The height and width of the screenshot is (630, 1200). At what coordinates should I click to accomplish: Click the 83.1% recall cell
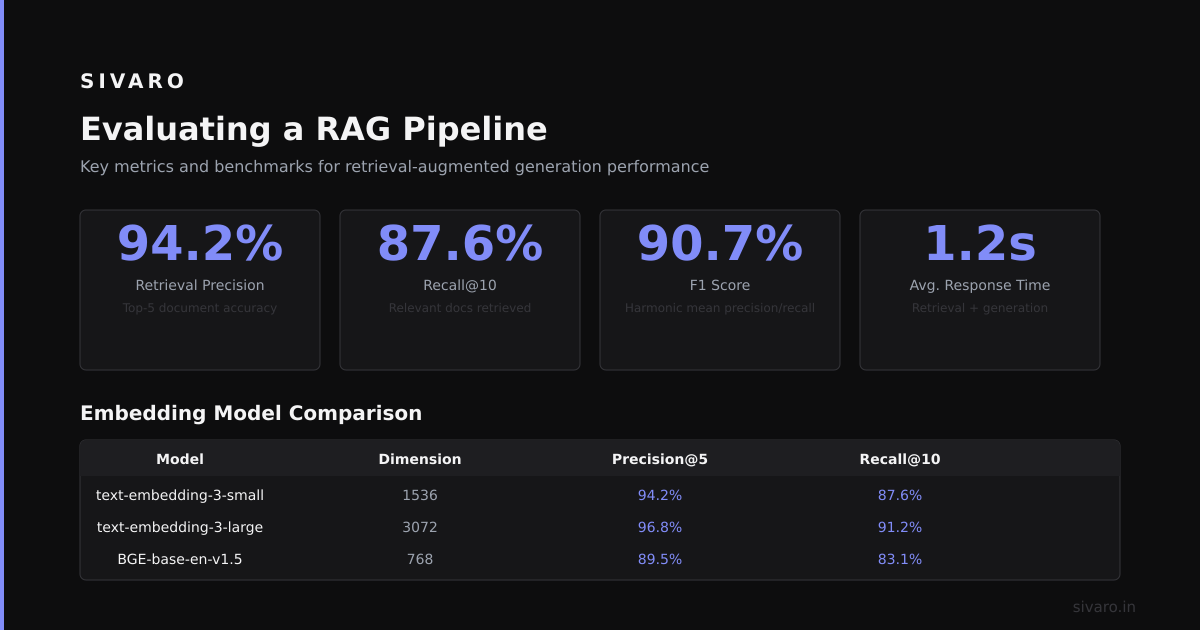[x=900, y=559]
